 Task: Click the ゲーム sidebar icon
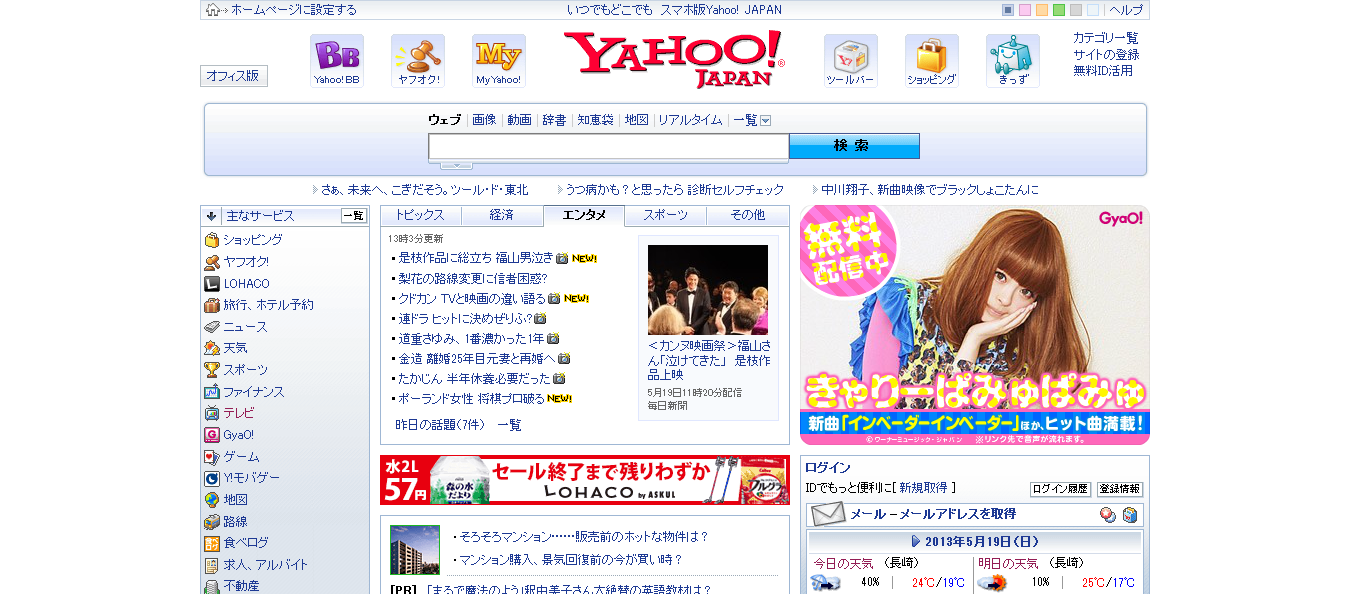tap(212, 457)
